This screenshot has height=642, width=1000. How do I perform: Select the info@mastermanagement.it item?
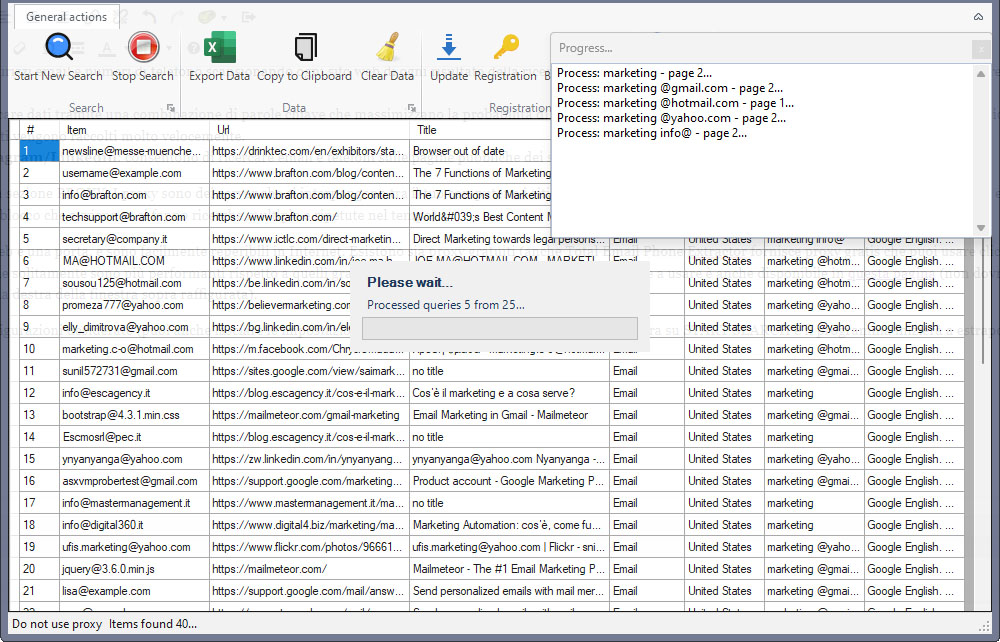pos(135,503)
